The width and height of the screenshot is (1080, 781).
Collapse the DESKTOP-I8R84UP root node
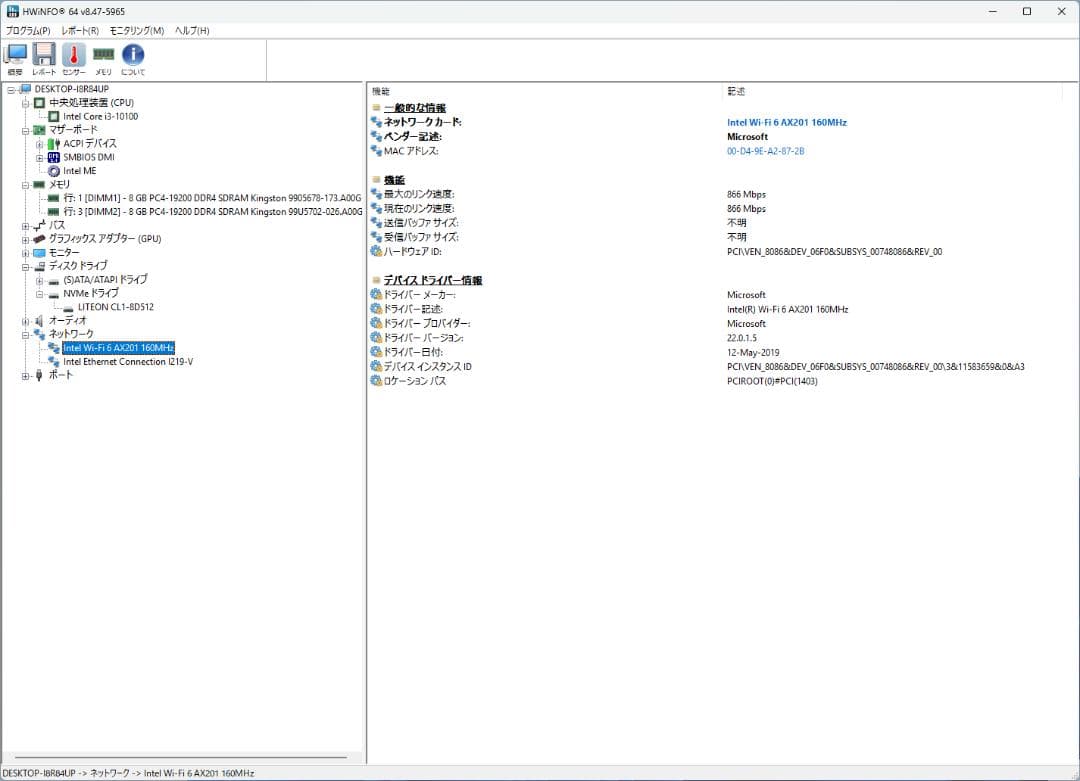coord(11,90)
